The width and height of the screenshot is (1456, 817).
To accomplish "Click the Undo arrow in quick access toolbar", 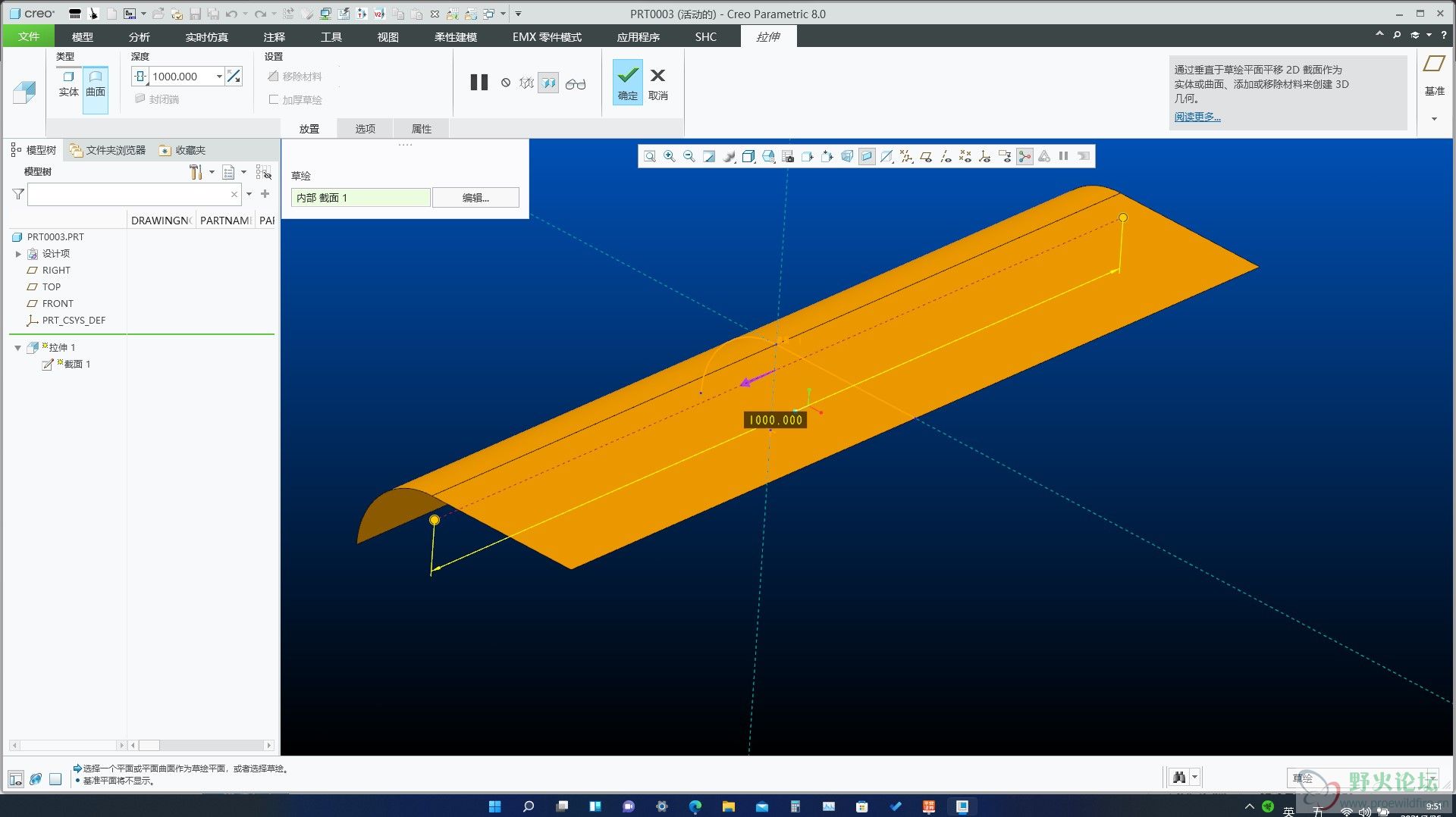I will [x=232, y=14].
